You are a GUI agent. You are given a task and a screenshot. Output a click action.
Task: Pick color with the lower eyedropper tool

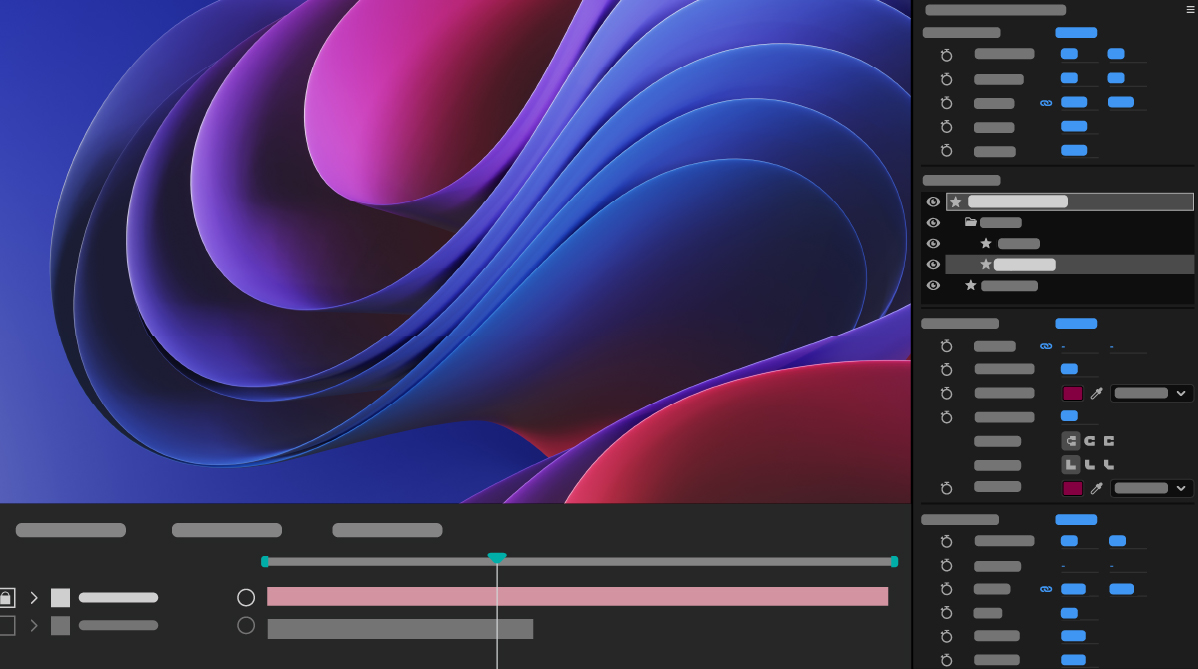(1096, 488)
